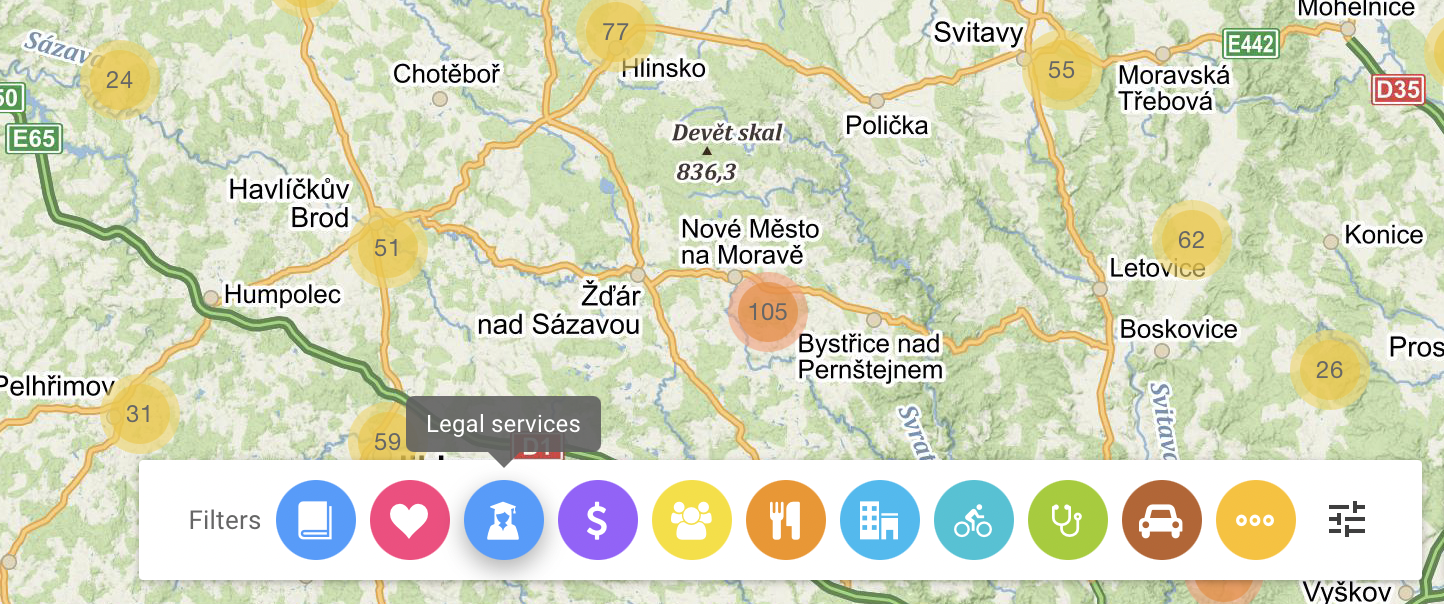Click the orange 105 cluster marker
This screenshot has height=604, width=1444.
768,312
